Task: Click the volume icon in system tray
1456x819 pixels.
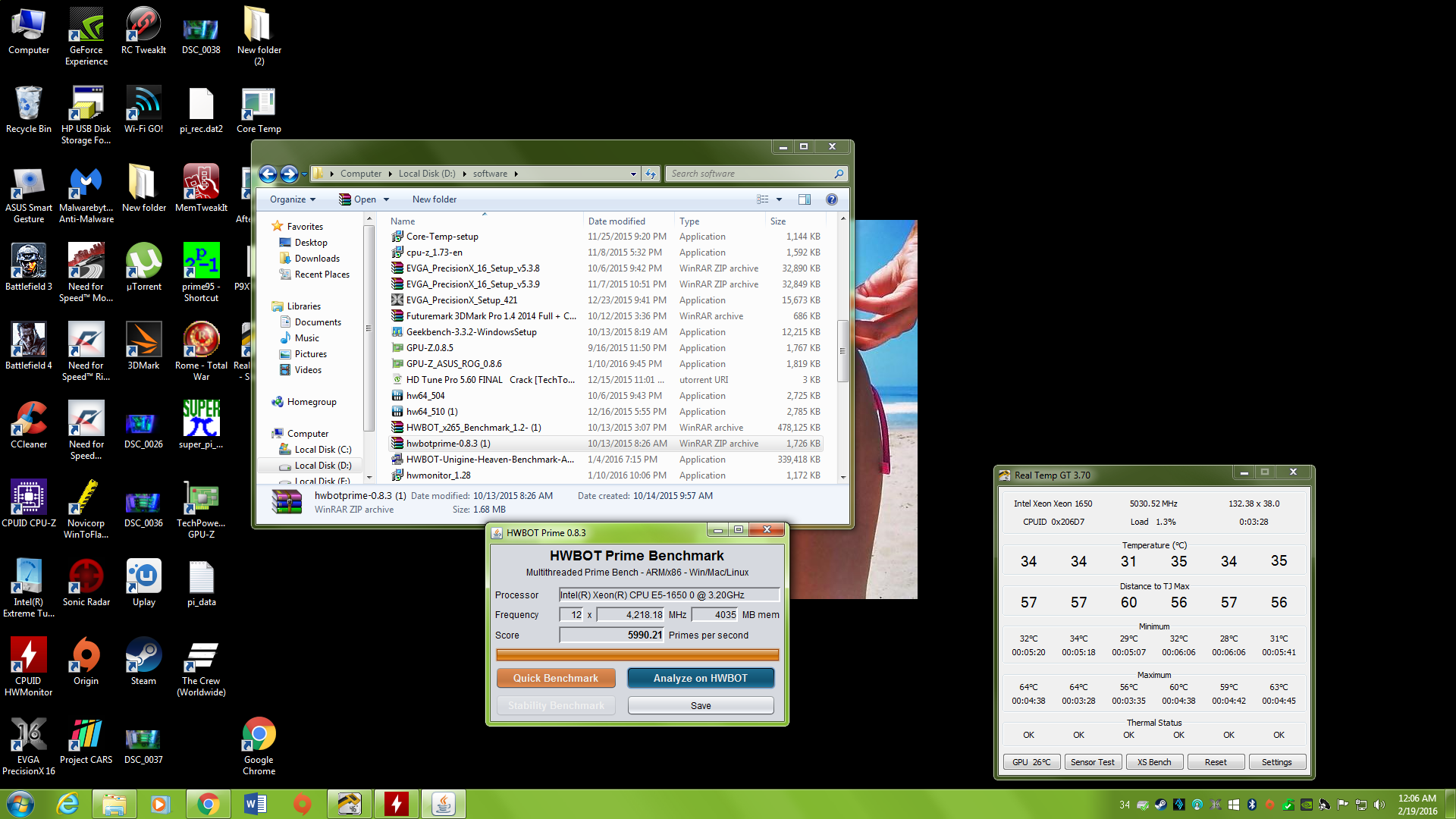Action: tap(1379, 805)
